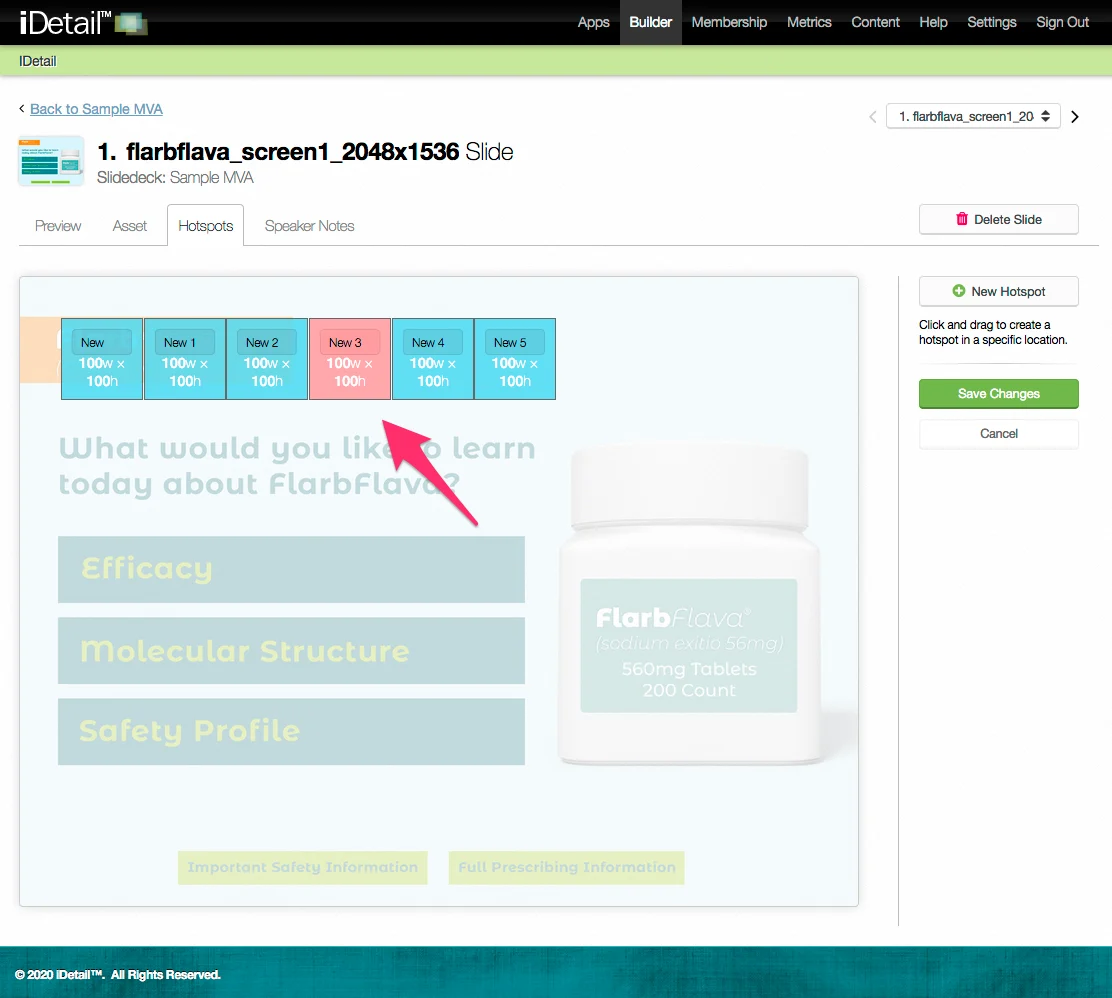Image resolution: width=1112 pixels, height=998 pixels.
Task: Click the slide thumbnail next to title
Action: point(51,161)
